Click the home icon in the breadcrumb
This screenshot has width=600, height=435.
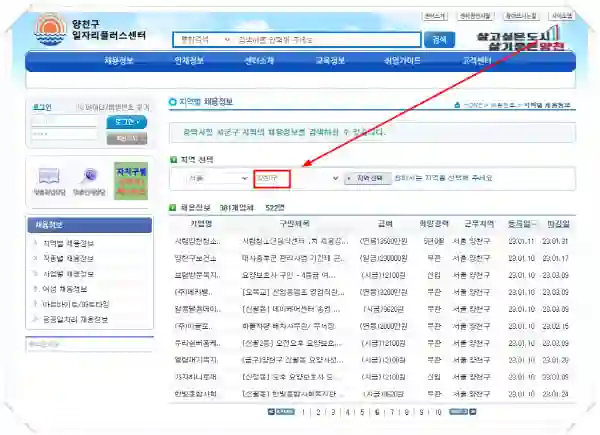(454, 104)
